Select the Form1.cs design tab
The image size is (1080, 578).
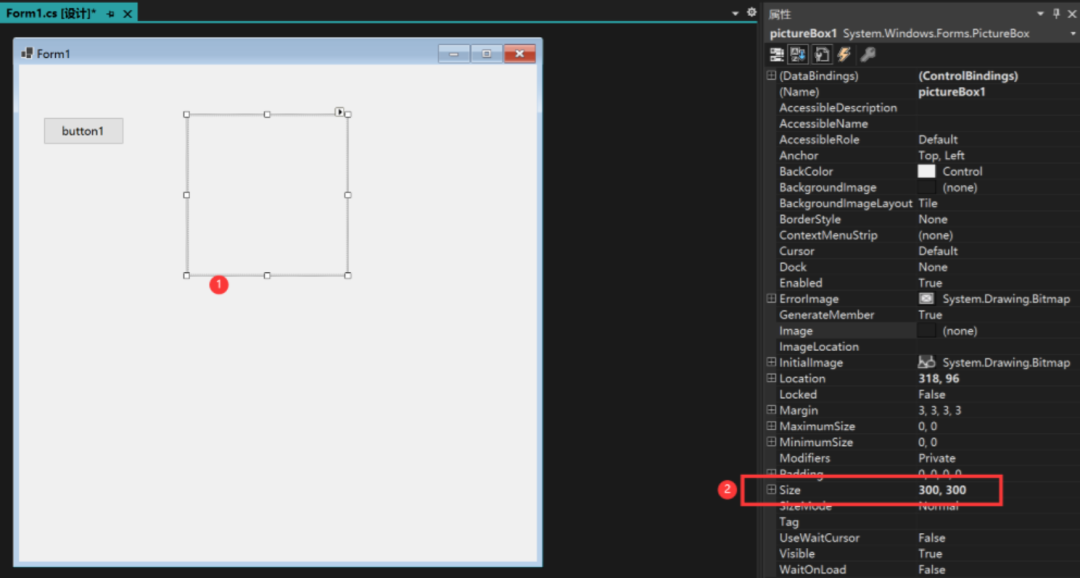coord(50,13)
